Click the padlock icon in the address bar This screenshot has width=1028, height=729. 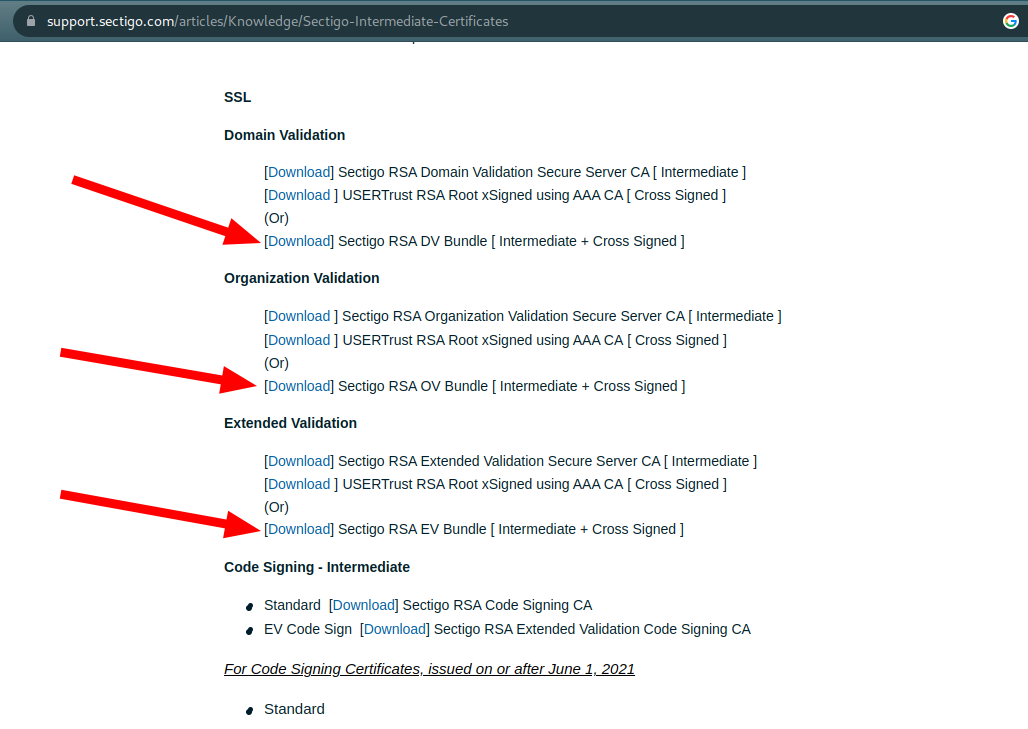[x=29, y=19]
